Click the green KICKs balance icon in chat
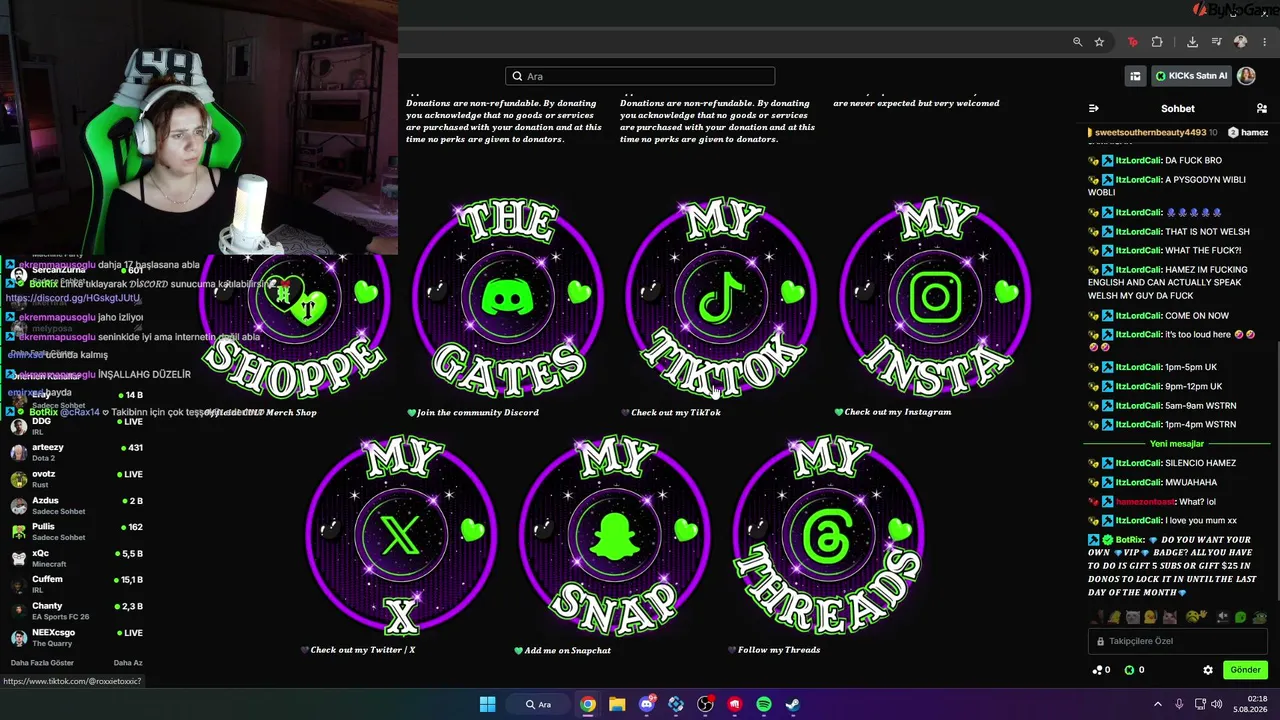Screen dimensions: 1280x720 pos(1130,670)
